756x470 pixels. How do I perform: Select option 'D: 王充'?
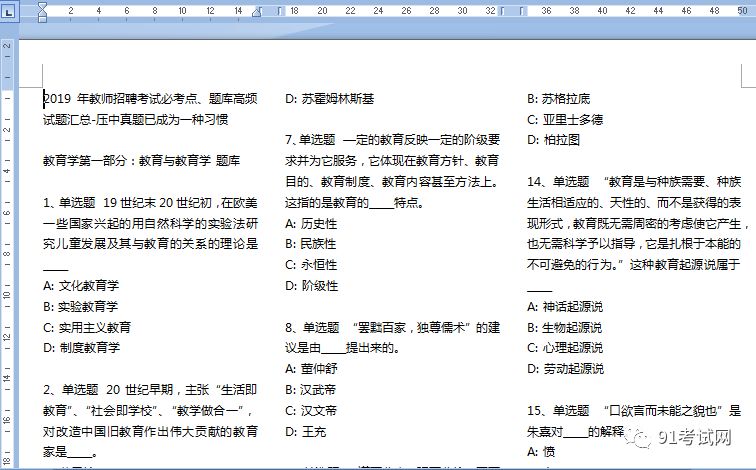305,431
